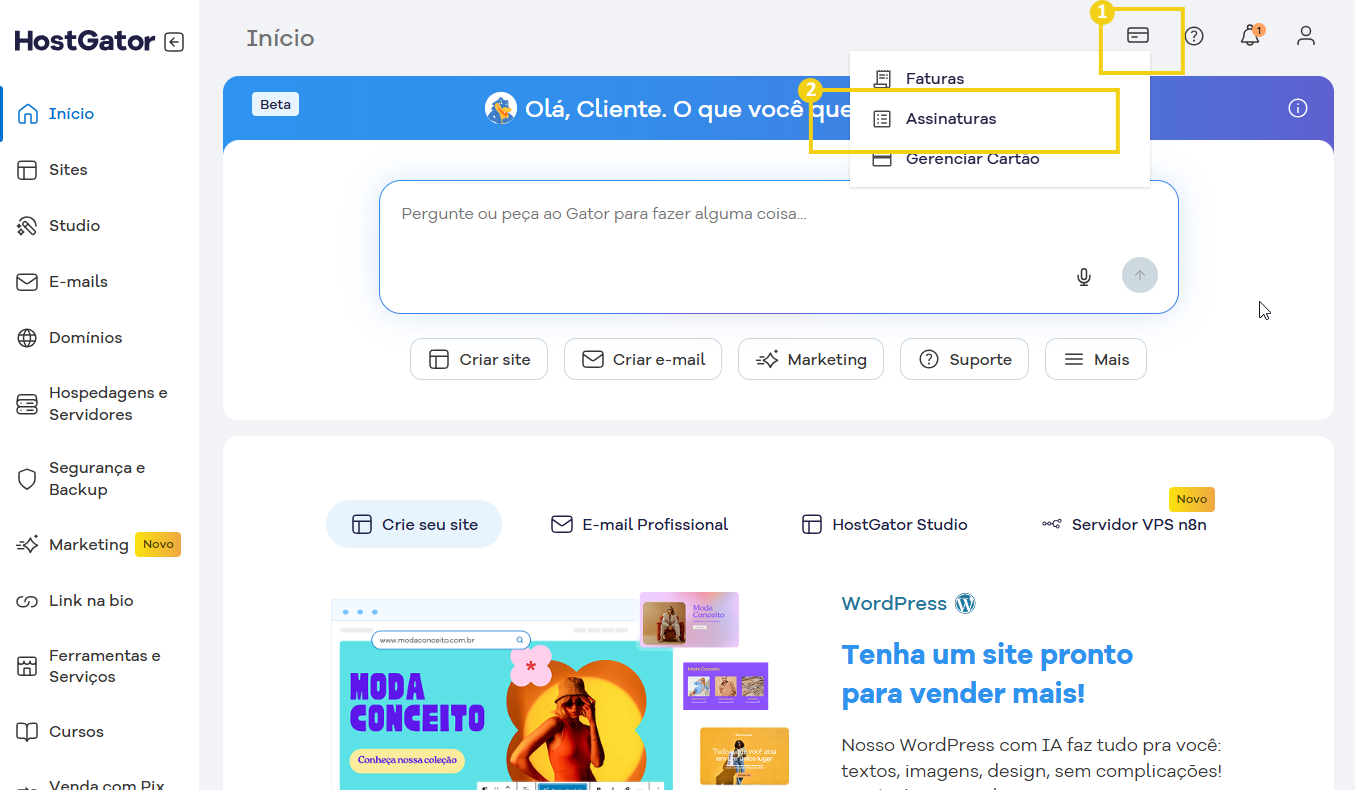1355x790 pixels.
Task: Select Faturas from the dropdown menu
Action: pos(934,78)
